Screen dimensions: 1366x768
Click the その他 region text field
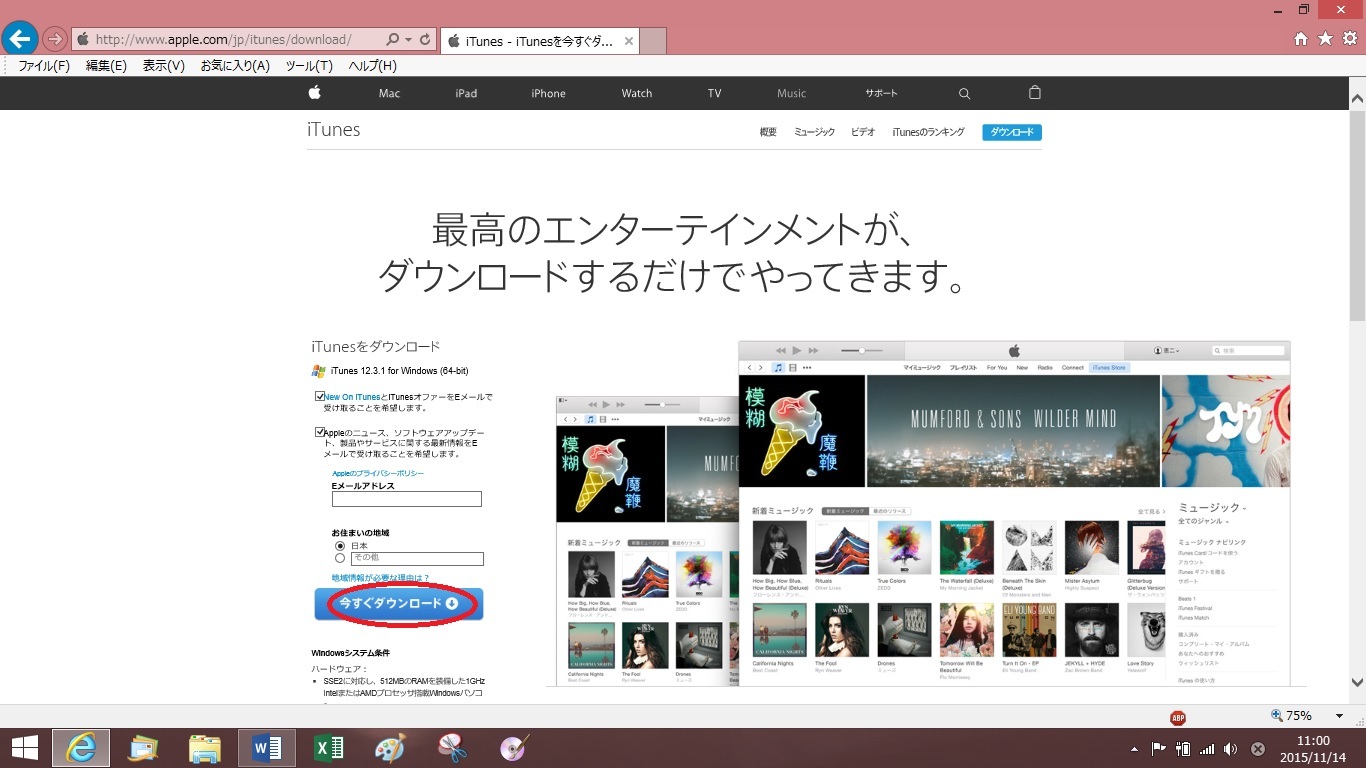(x=417, y=559)
